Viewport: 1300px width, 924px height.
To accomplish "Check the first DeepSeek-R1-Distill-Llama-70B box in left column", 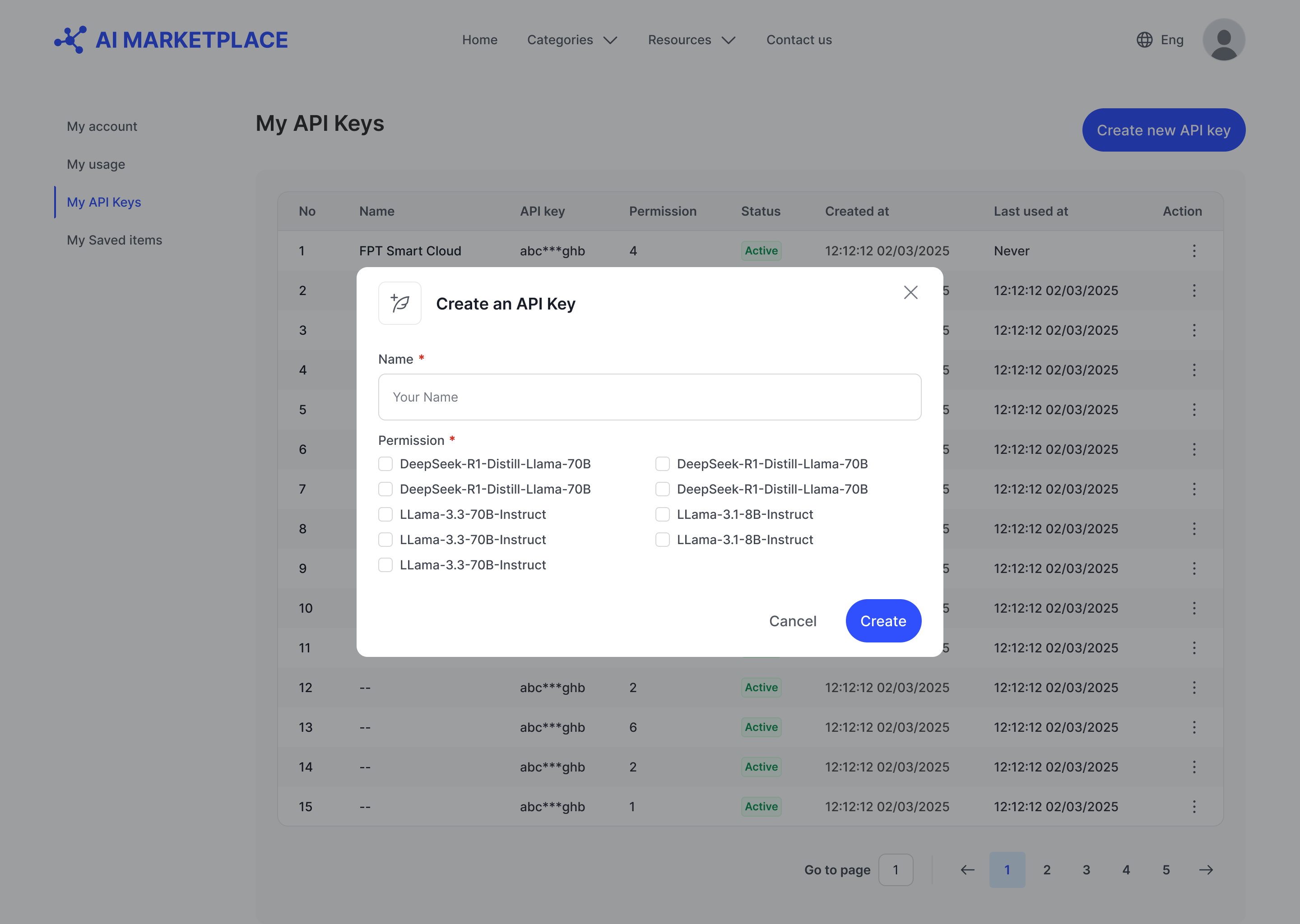I will (x=385, y=464).
